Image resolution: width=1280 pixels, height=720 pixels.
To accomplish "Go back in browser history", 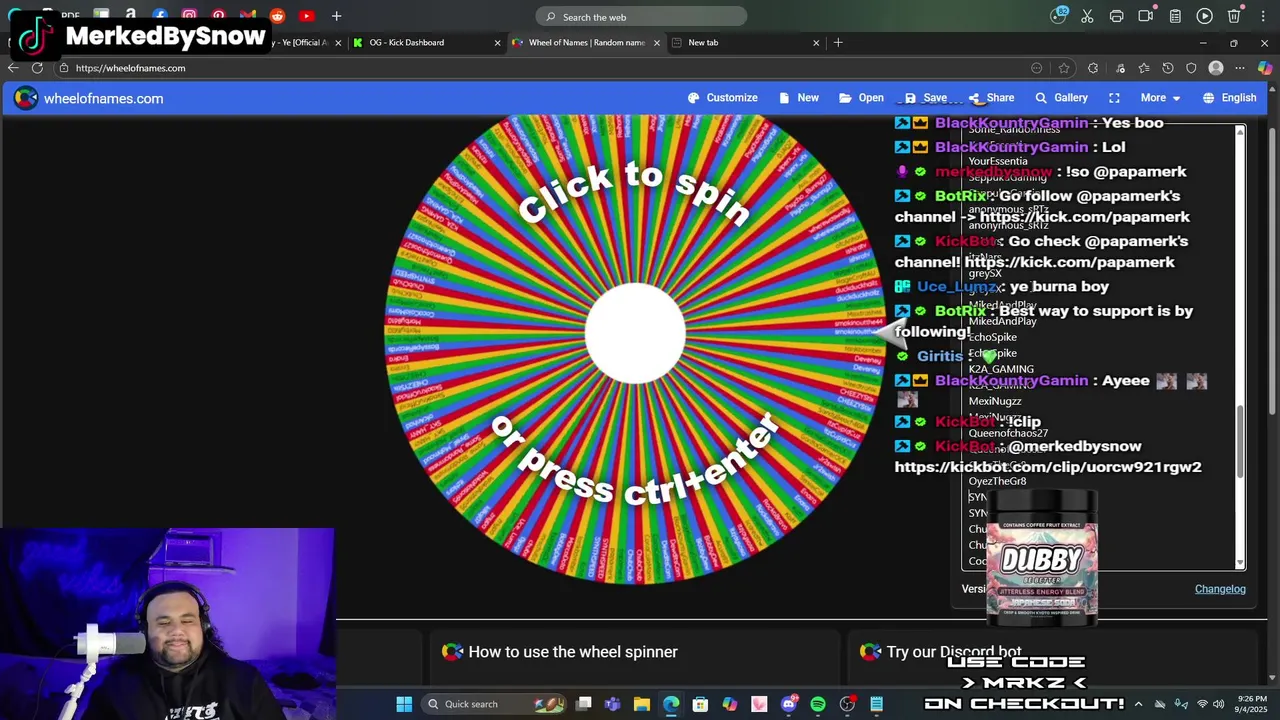I will coord(13,68).
